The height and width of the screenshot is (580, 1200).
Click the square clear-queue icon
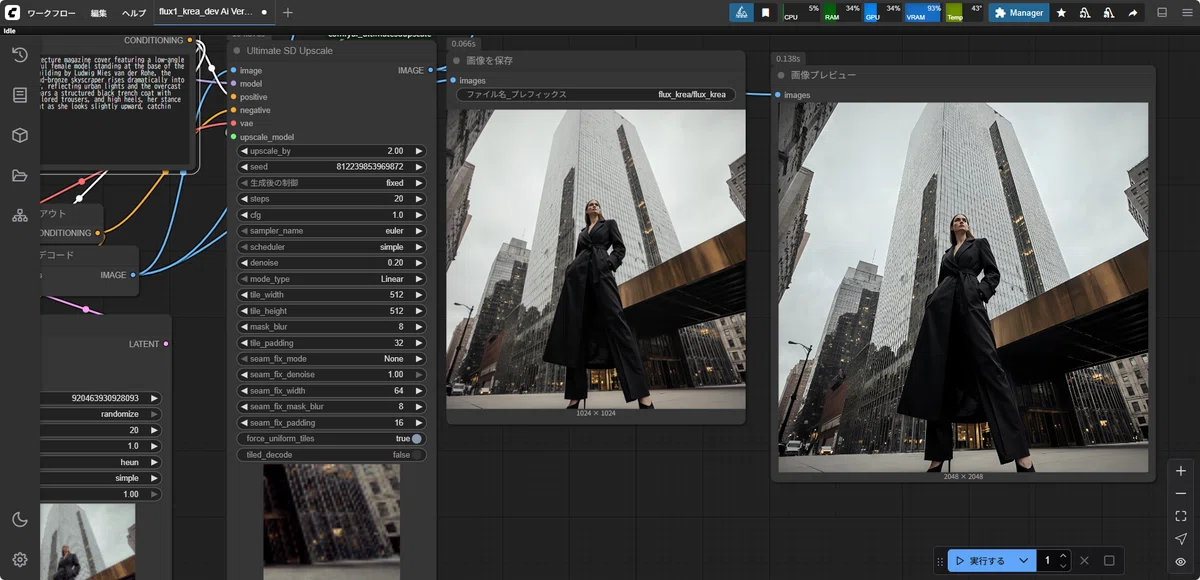pyautogui.click(x=1109, y=561)
